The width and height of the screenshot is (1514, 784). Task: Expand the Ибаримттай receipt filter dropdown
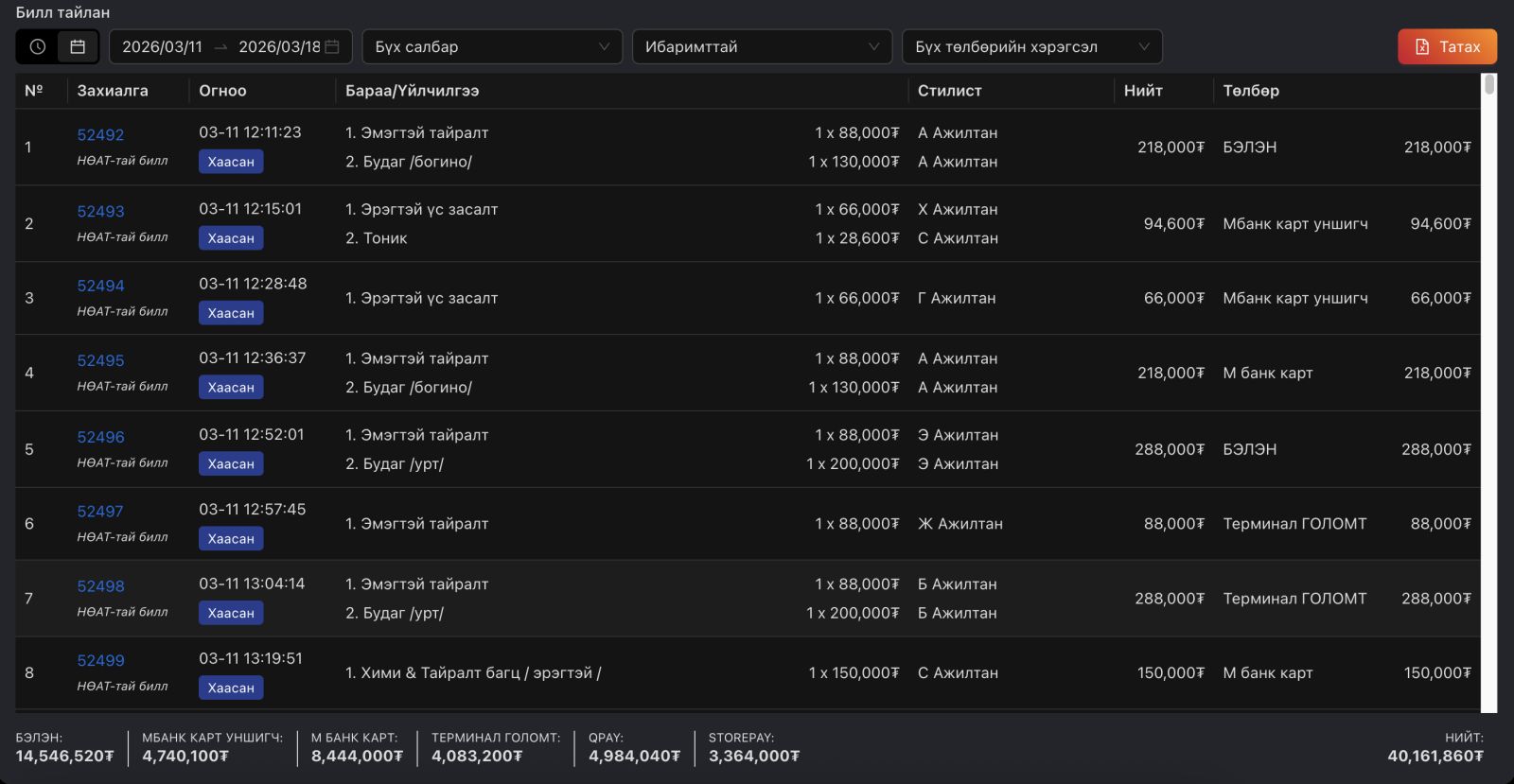[x=762, y=46]
